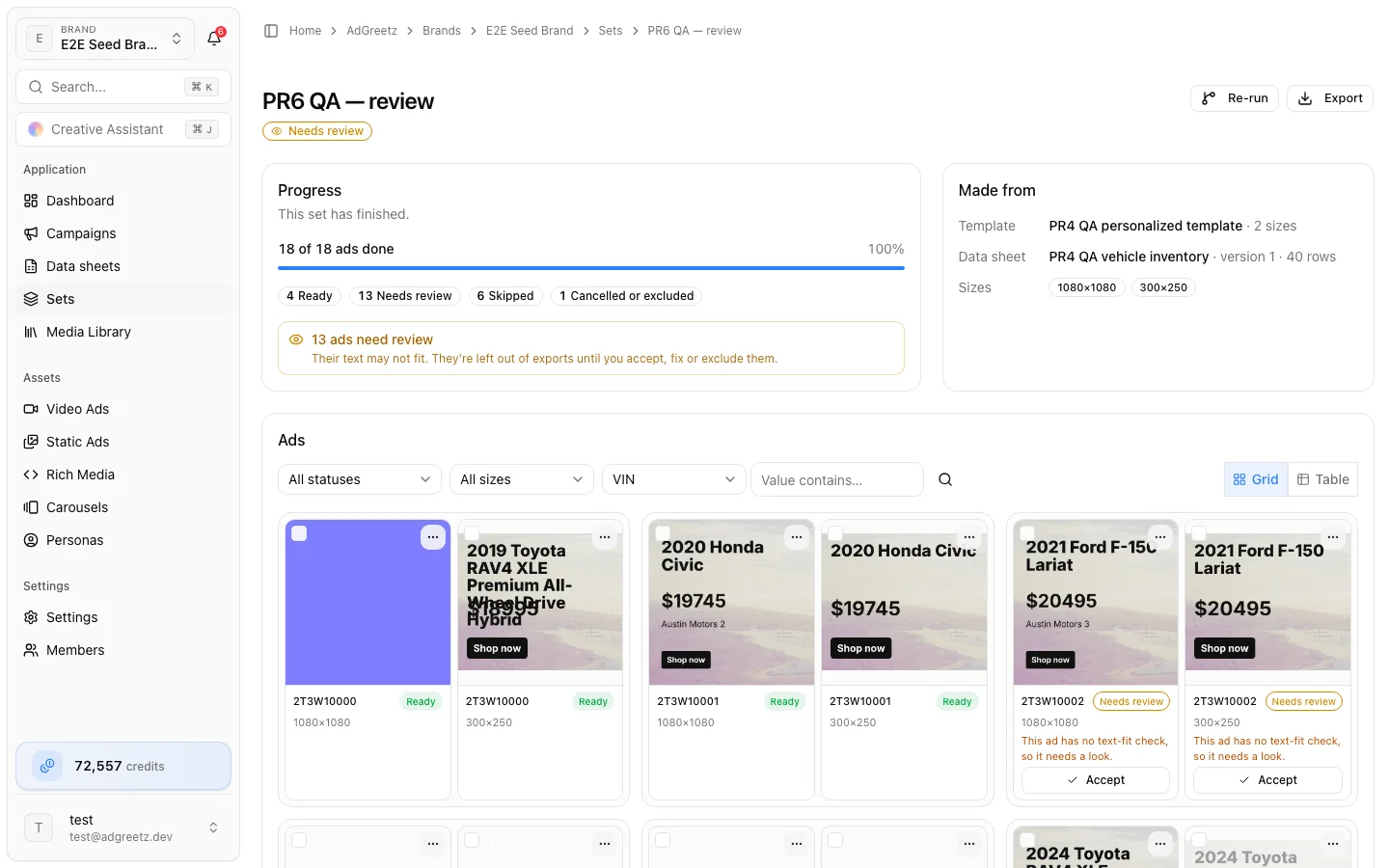This screenshot has height=868, width=1389.
Task: Open Personas
Action: [123, 540]
